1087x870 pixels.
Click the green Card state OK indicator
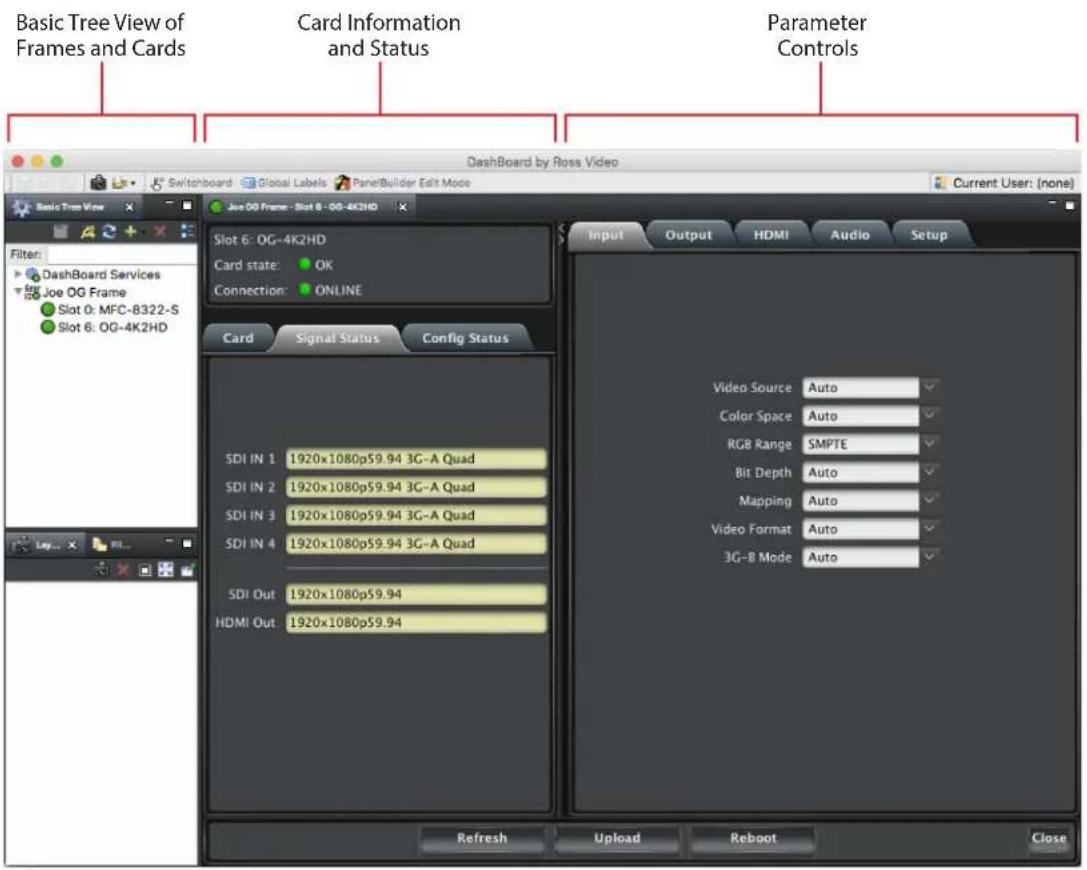pyautogui.click(x=304, y=264)
